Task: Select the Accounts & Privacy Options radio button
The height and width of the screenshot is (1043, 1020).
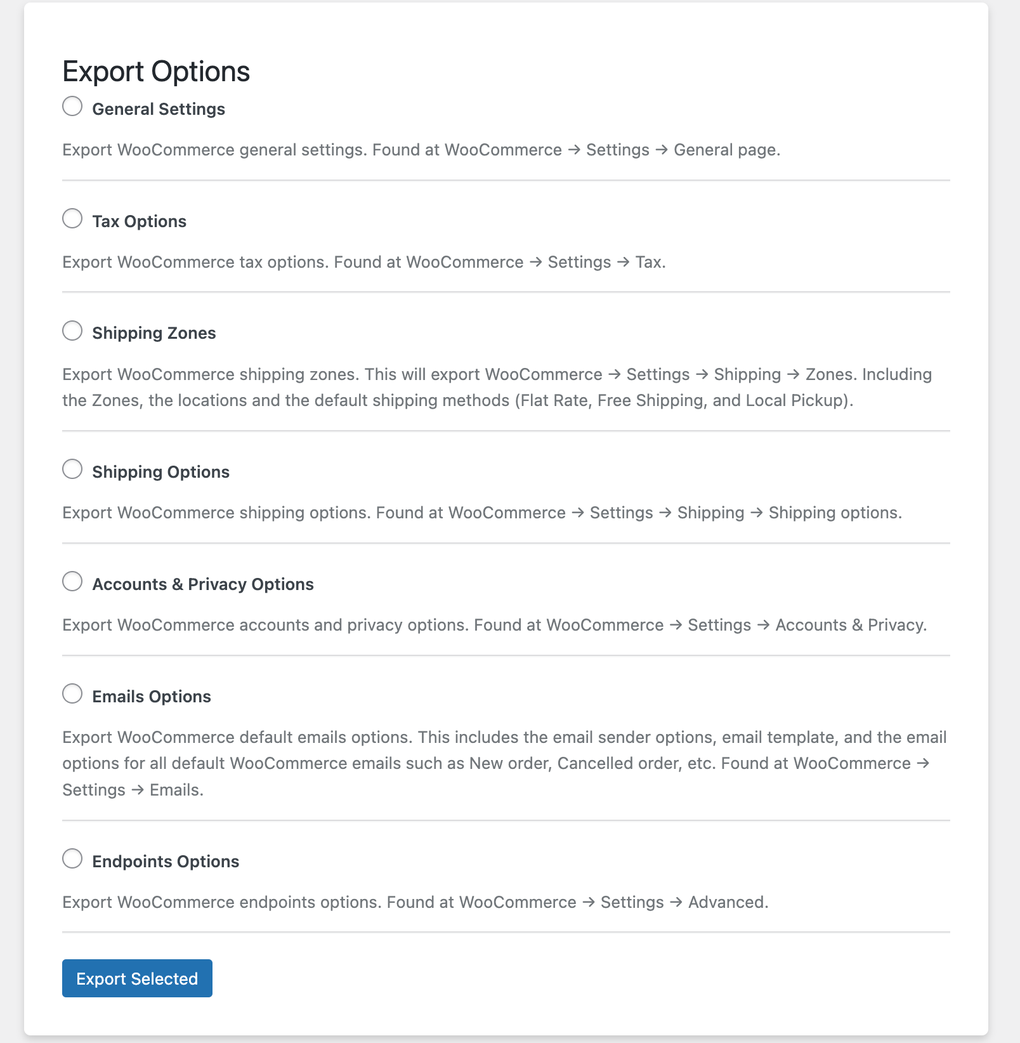Action: pos(72,581)
